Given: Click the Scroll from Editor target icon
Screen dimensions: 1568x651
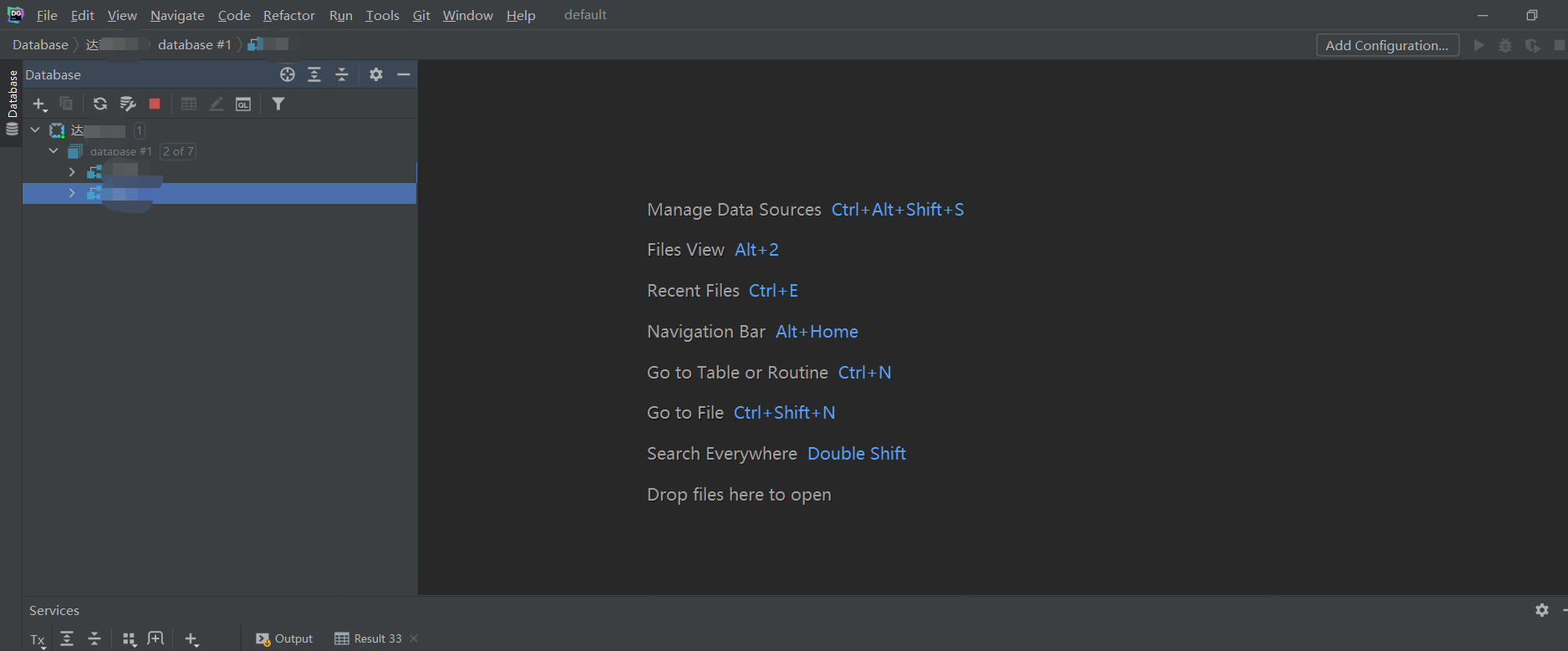Looking at the screenshot, I should coord(288,74).
